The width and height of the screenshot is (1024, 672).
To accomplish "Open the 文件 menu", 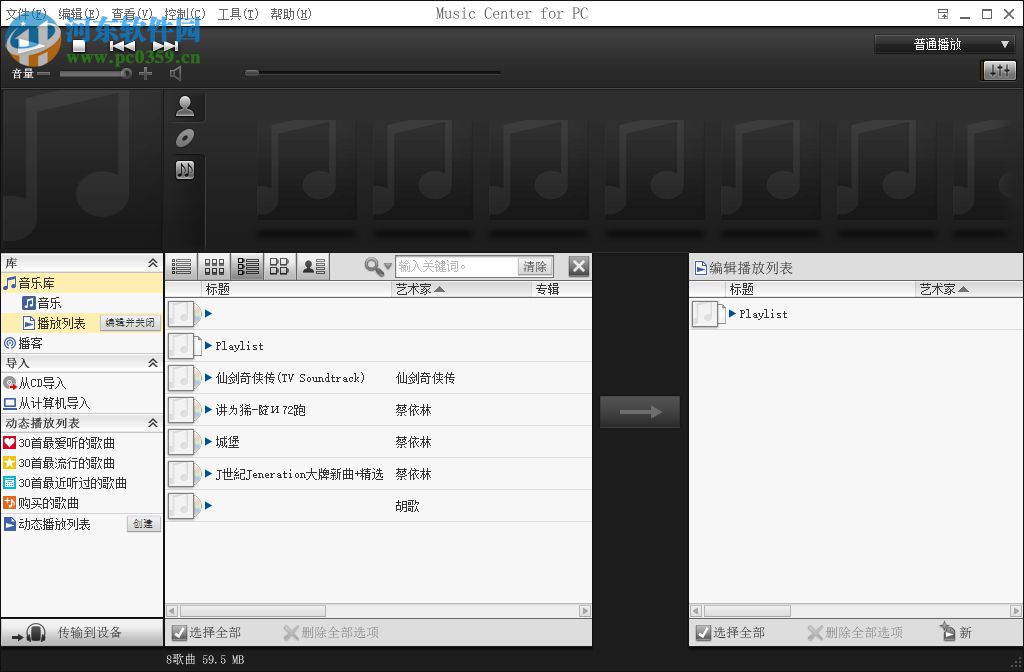I will pyautogui.click(x=24, y=13).
